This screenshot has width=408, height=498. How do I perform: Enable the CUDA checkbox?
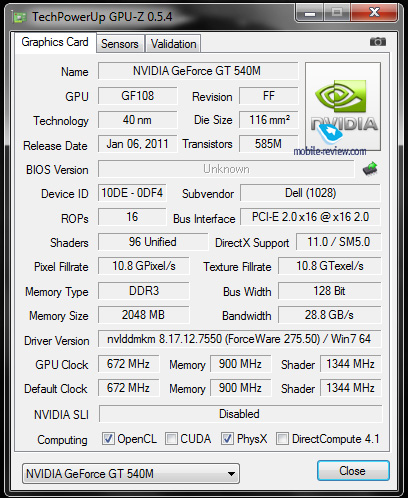tap(171, 438)
